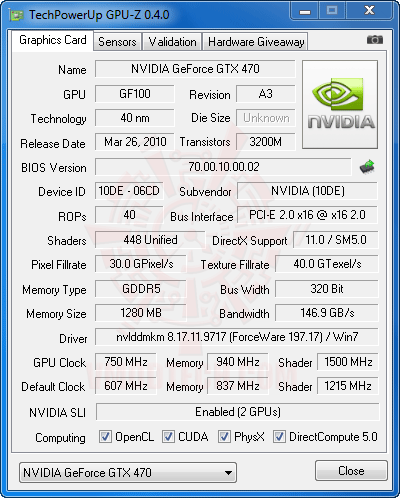Click the BIOS save chip icon
The image size is (400, 498).
click(367, 166)
